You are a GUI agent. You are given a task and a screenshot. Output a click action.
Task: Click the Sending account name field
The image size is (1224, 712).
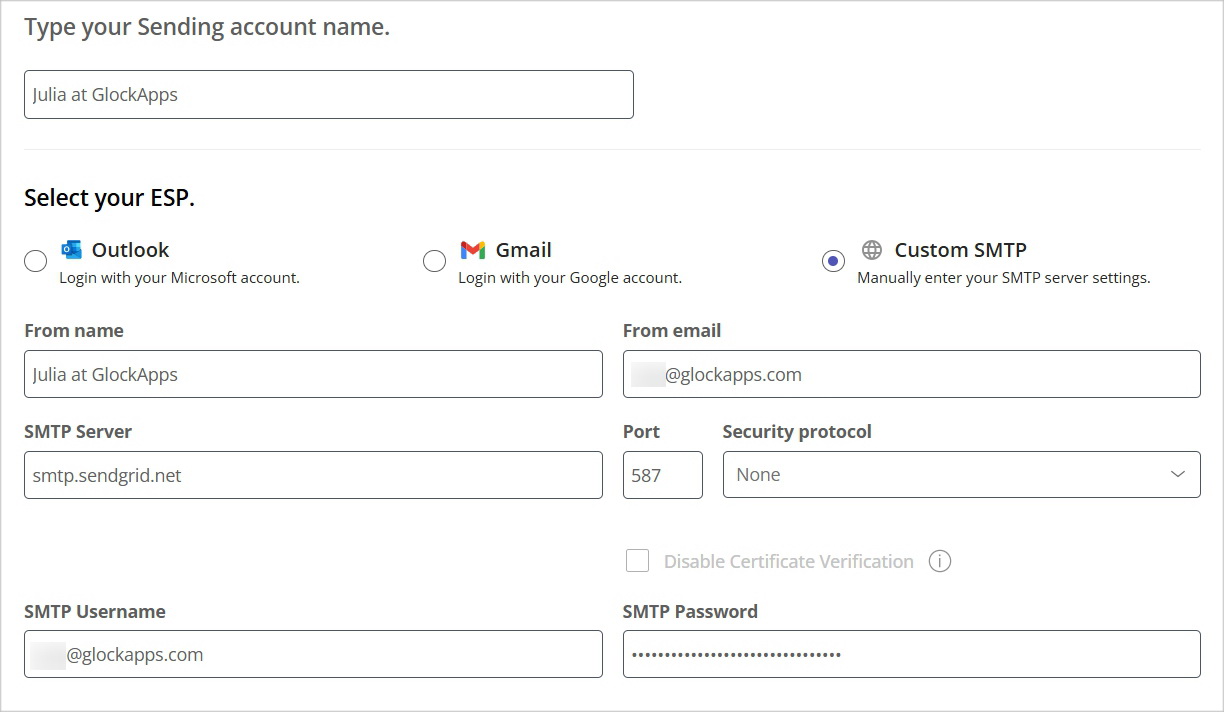[329, 94]
